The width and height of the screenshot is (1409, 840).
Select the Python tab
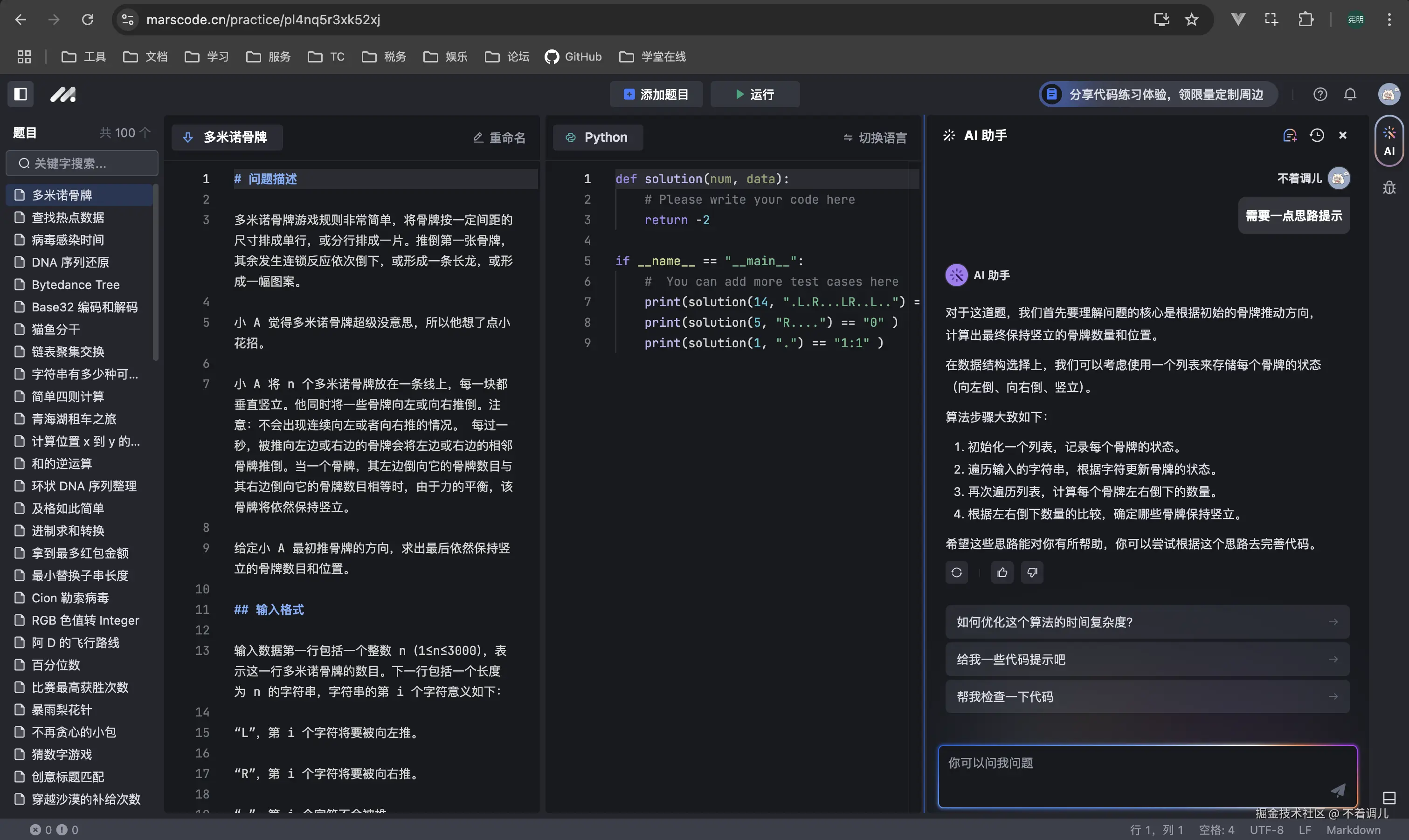point(598,138)
